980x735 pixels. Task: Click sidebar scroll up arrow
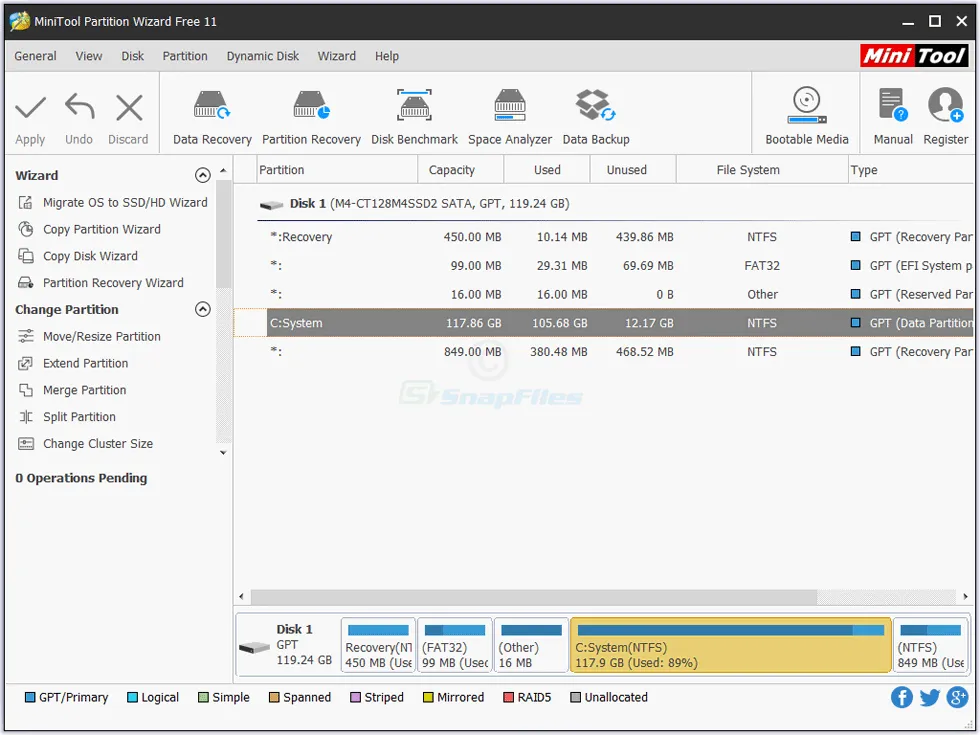pyautogui.click(x=223, y=170)
